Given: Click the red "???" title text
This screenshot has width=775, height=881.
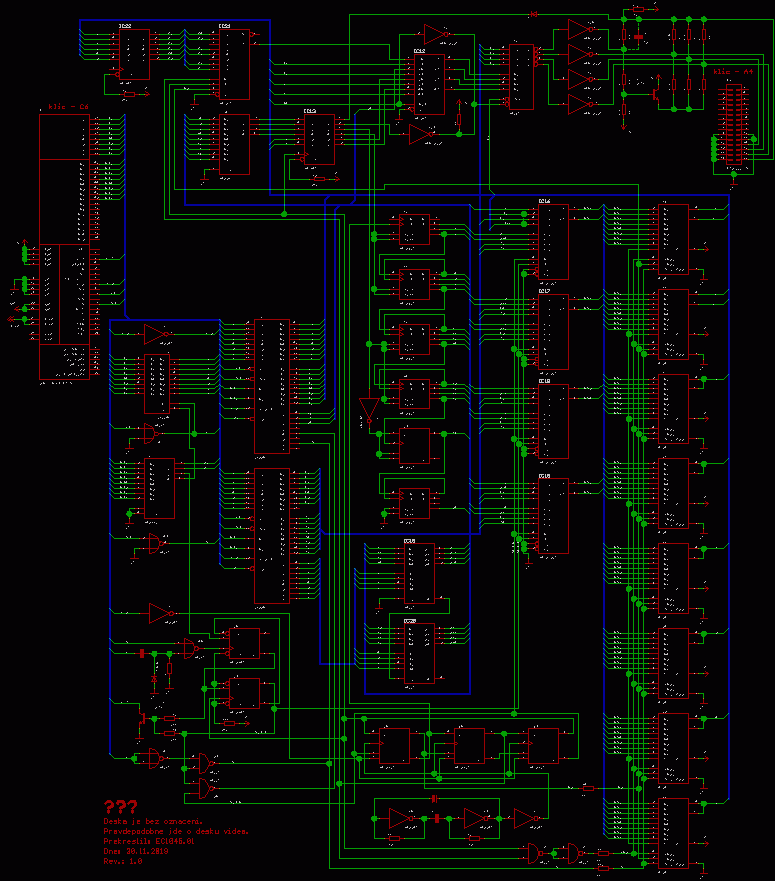Looking at the screenshot, I should pos(121,806).
